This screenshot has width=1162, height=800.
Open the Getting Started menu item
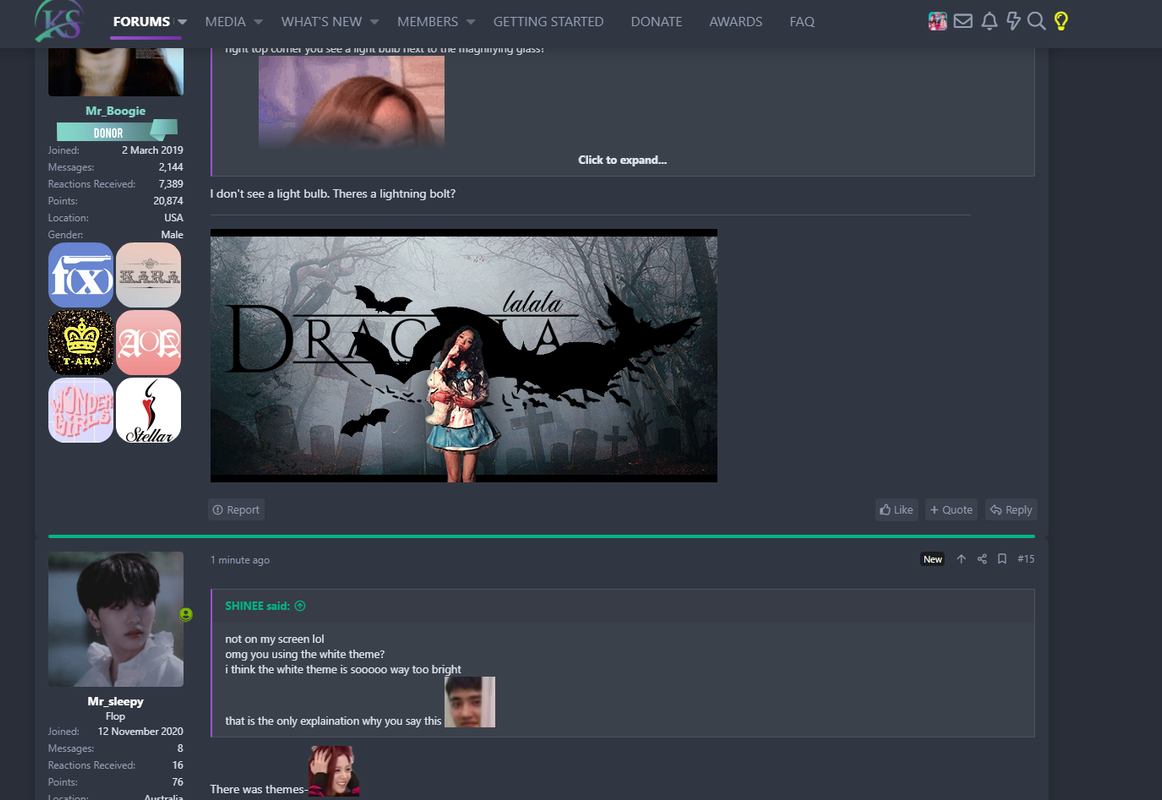coord(548,22)
